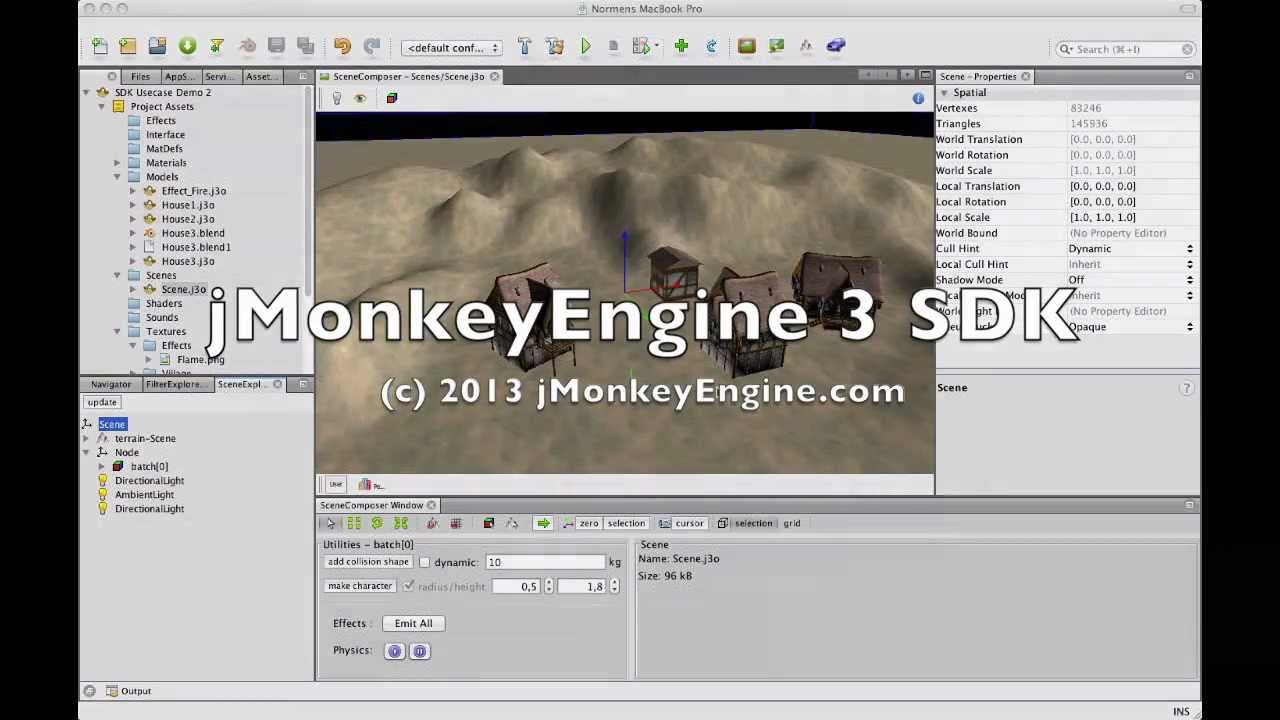1280x720 pixels.
Task: Click the Open Project toolbar icon
Action: tap(157, 46)
